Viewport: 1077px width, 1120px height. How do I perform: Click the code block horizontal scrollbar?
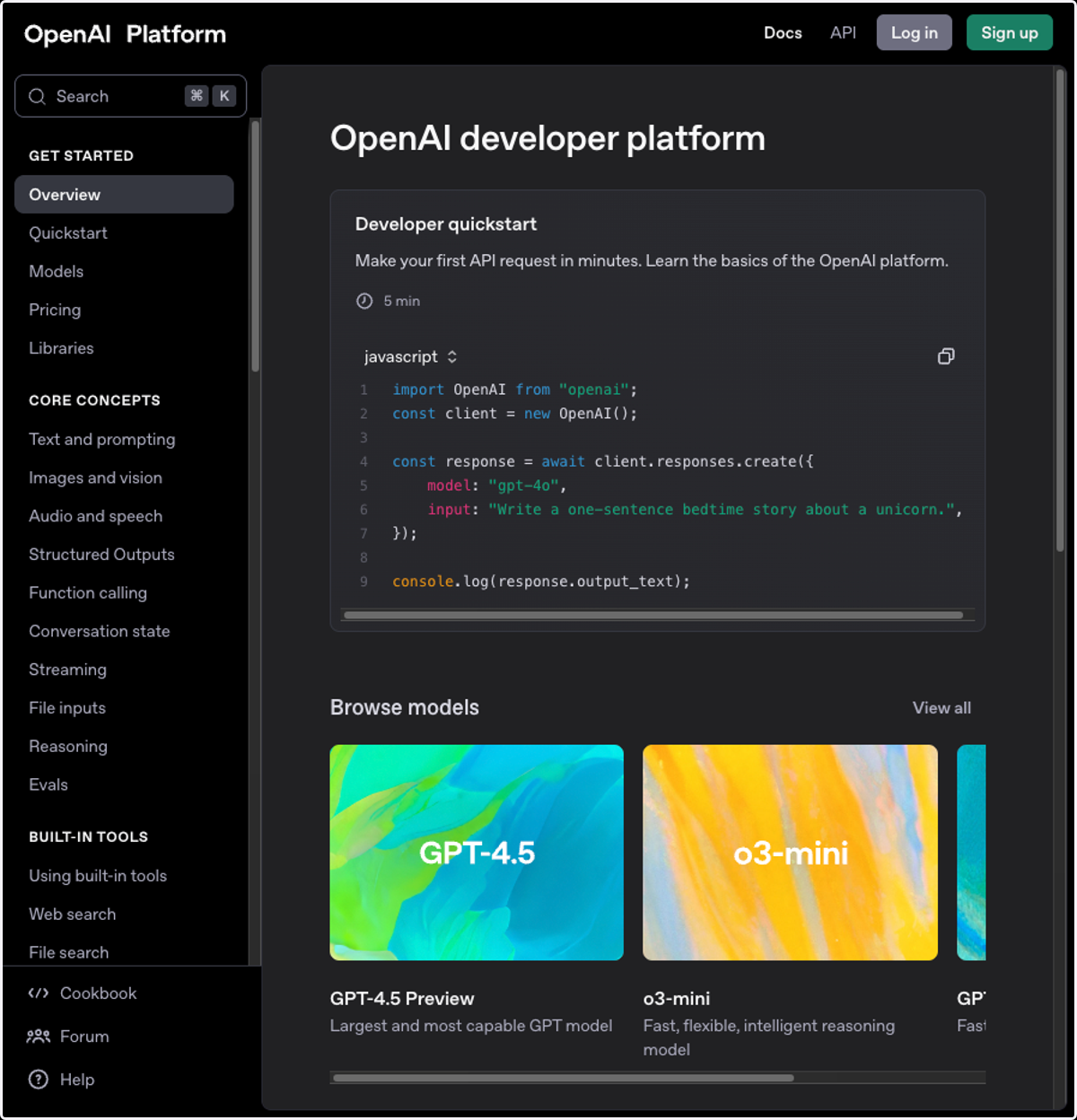click(x=653, y=616)
